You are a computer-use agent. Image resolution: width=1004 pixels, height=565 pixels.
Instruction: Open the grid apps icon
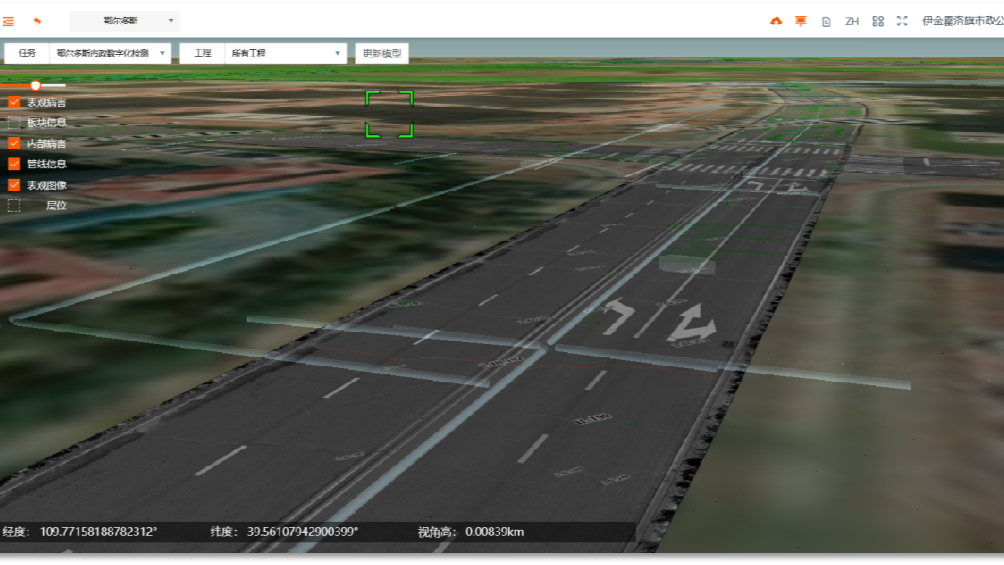coord(878,21)
